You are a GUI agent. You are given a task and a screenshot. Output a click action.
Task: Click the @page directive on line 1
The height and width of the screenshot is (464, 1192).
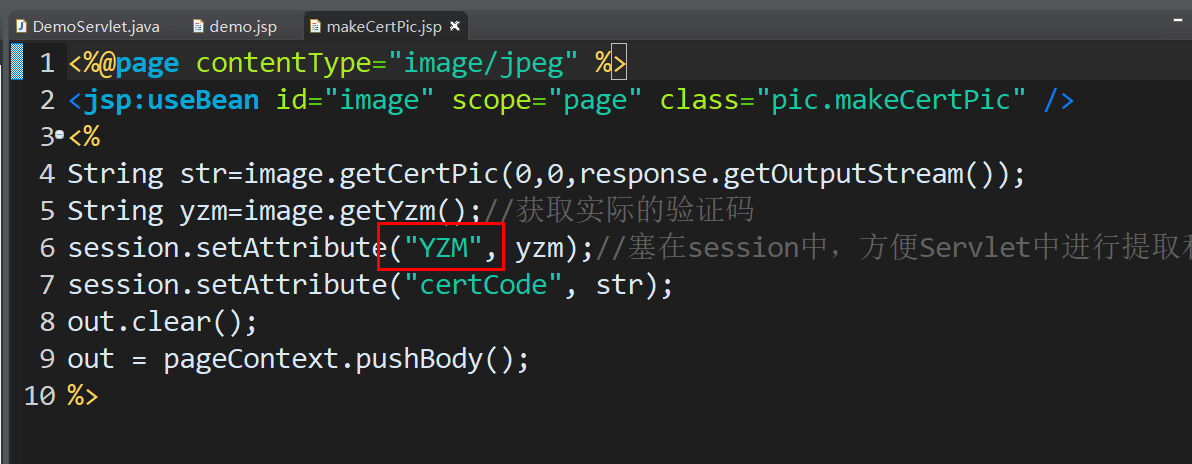(140, 63)
